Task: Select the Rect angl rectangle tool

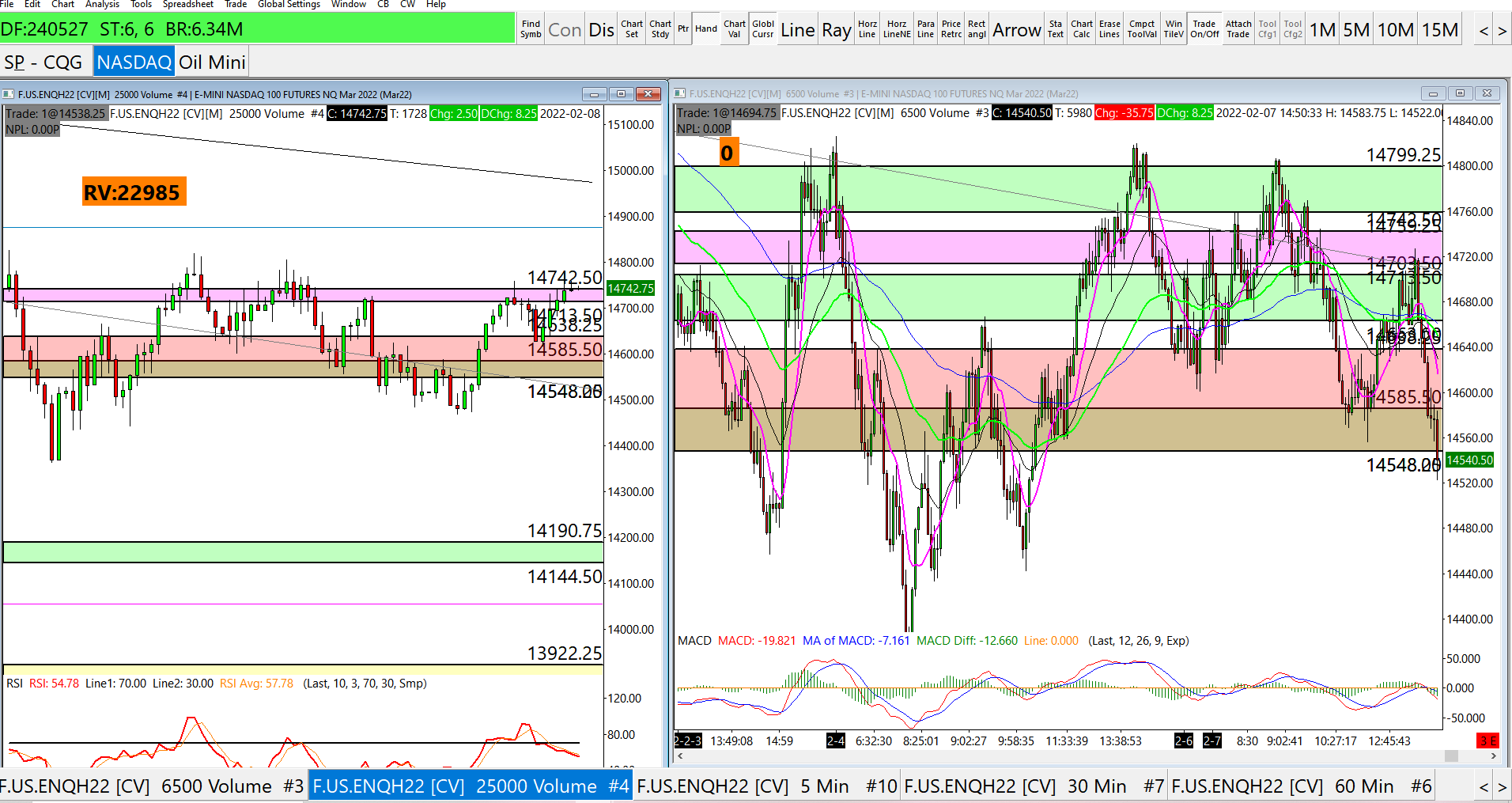Action: [977, 29]
